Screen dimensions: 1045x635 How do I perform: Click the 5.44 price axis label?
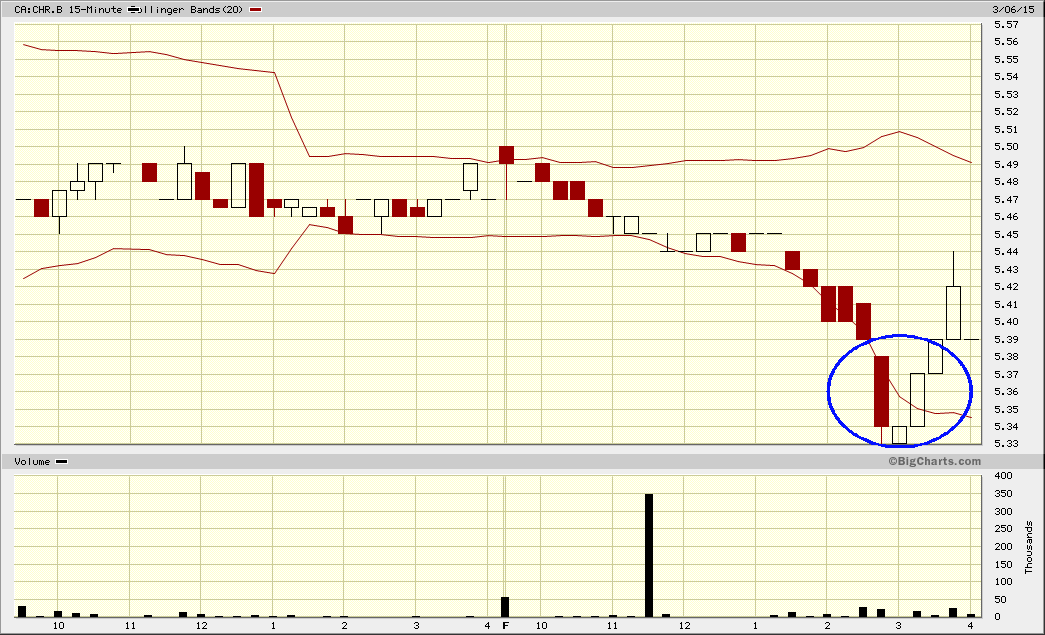pos(1006,251)
